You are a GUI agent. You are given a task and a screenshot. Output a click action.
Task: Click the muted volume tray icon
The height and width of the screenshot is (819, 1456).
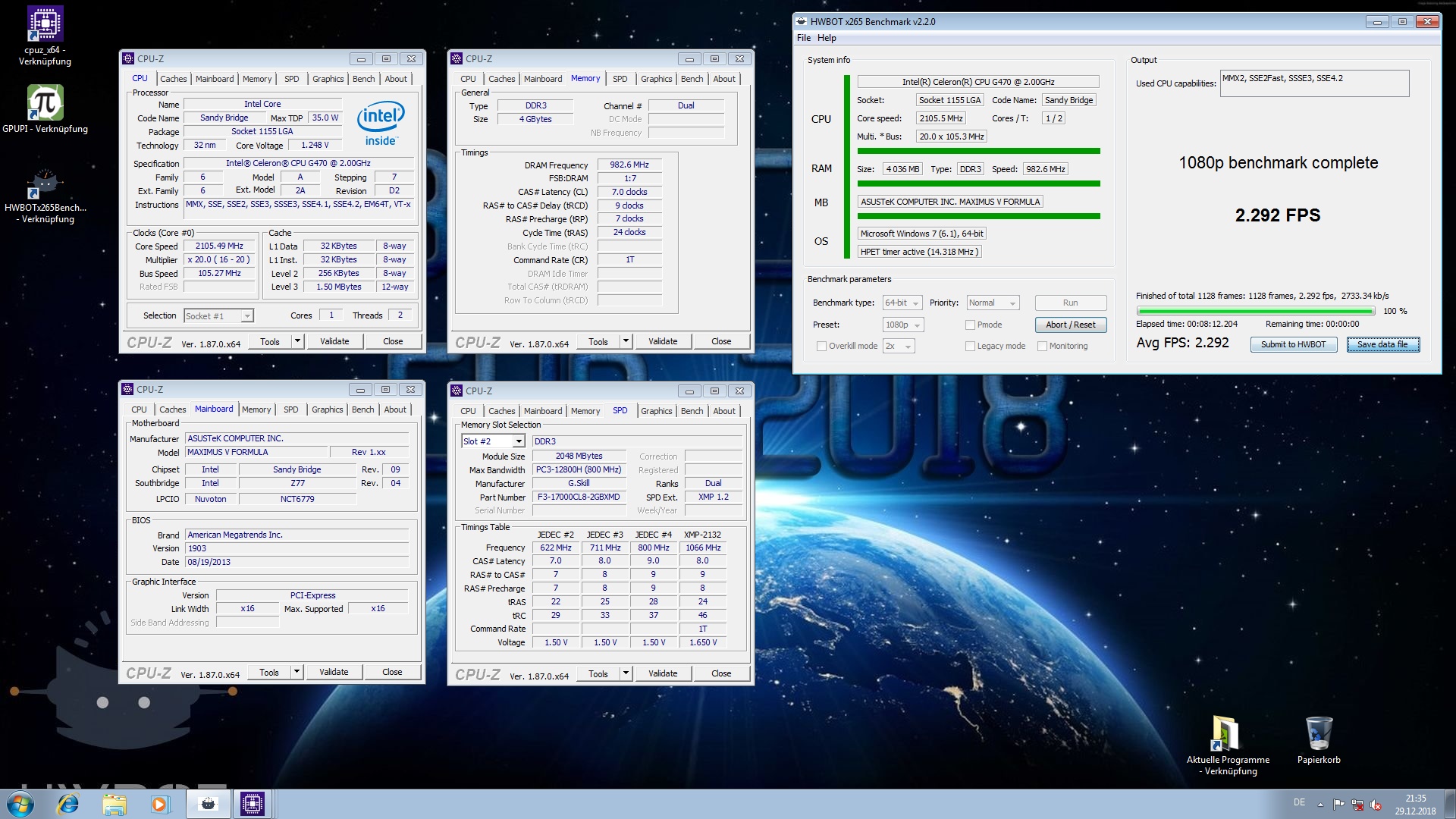tap(1375, 805)
